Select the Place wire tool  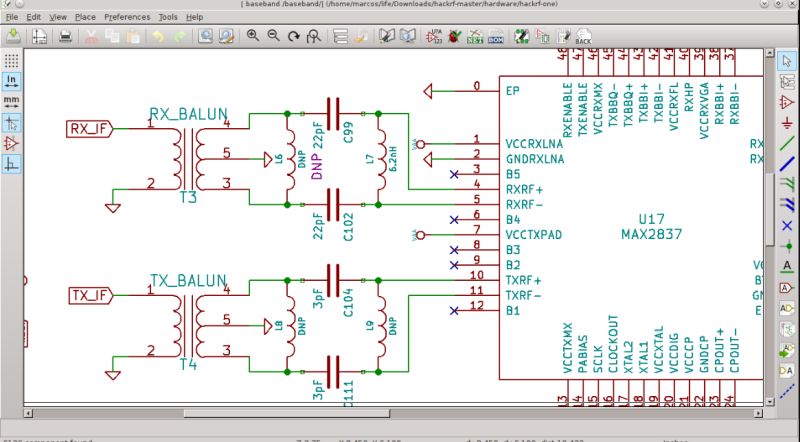tap(787, 143)
